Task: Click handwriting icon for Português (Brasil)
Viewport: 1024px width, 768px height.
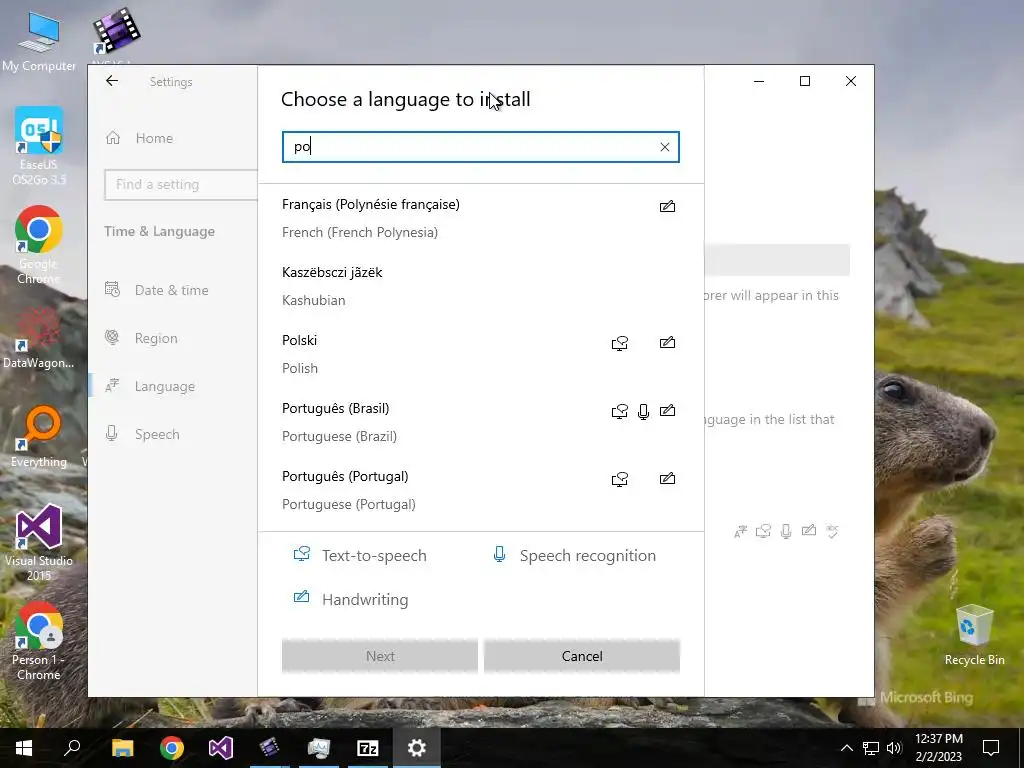Action: coord(667,410)
